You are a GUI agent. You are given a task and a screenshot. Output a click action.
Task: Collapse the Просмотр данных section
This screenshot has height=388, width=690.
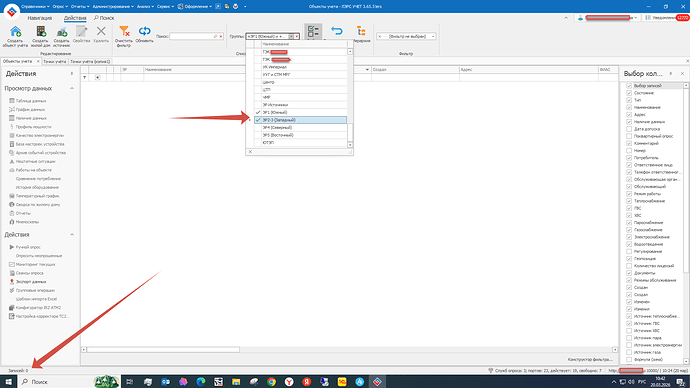[72, 88]
